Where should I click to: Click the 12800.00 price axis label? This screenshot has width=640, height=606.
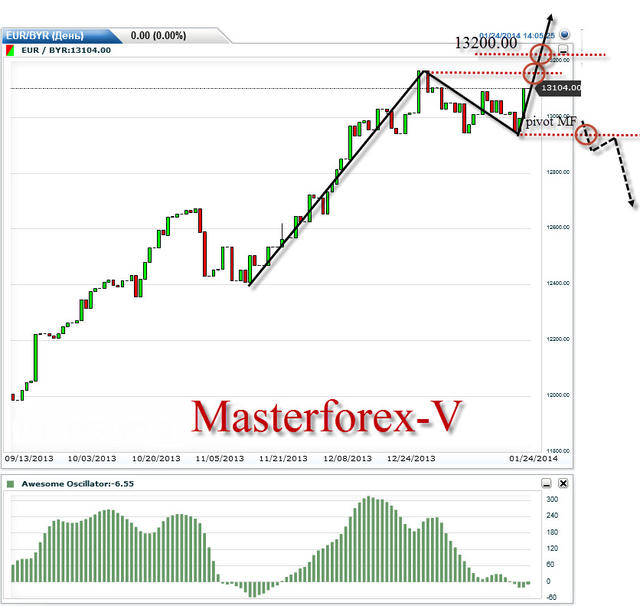[x=558, y=172]
